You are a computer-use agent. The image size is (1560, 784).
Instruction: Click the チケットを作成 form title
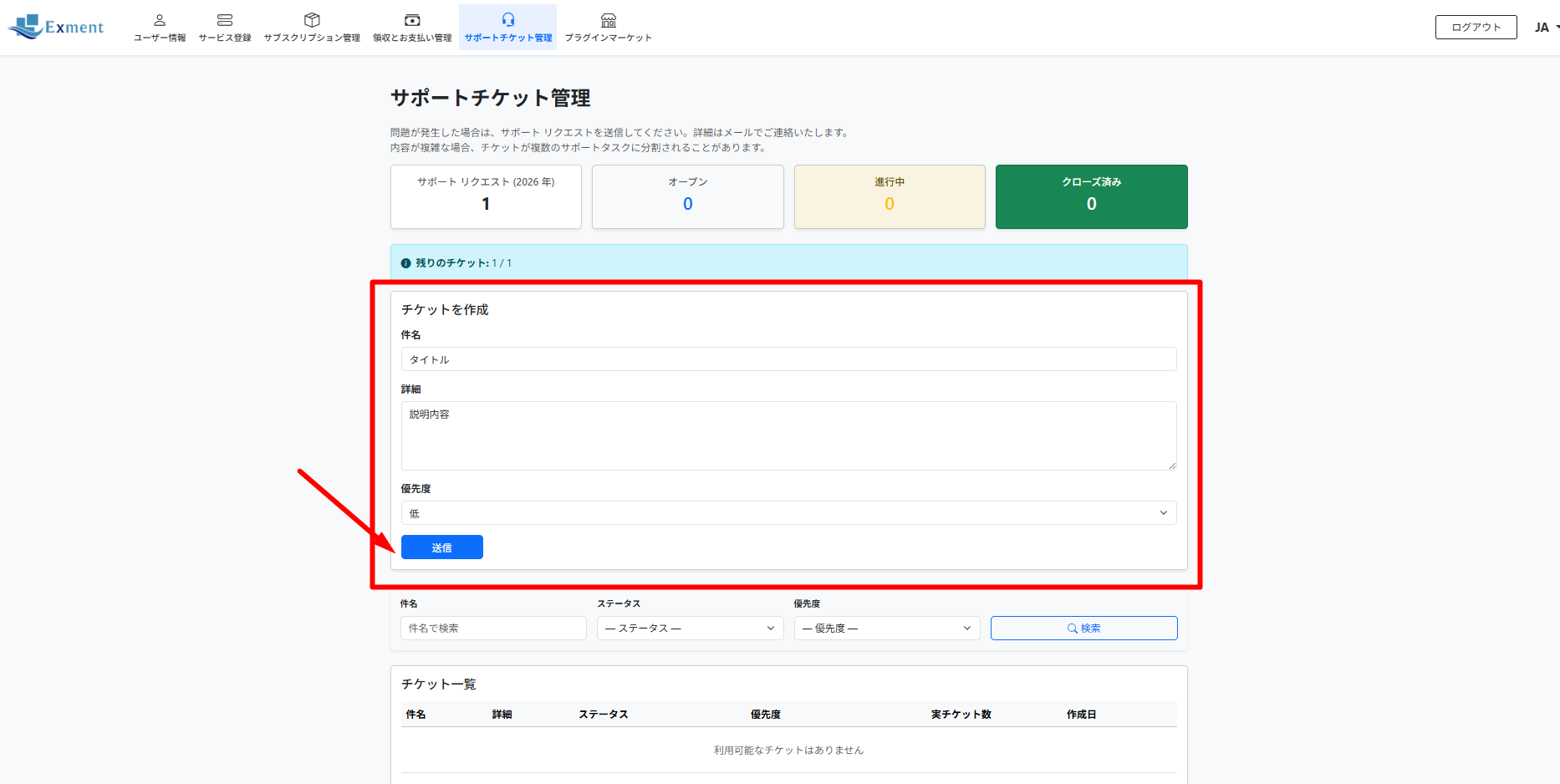[445, 309]
